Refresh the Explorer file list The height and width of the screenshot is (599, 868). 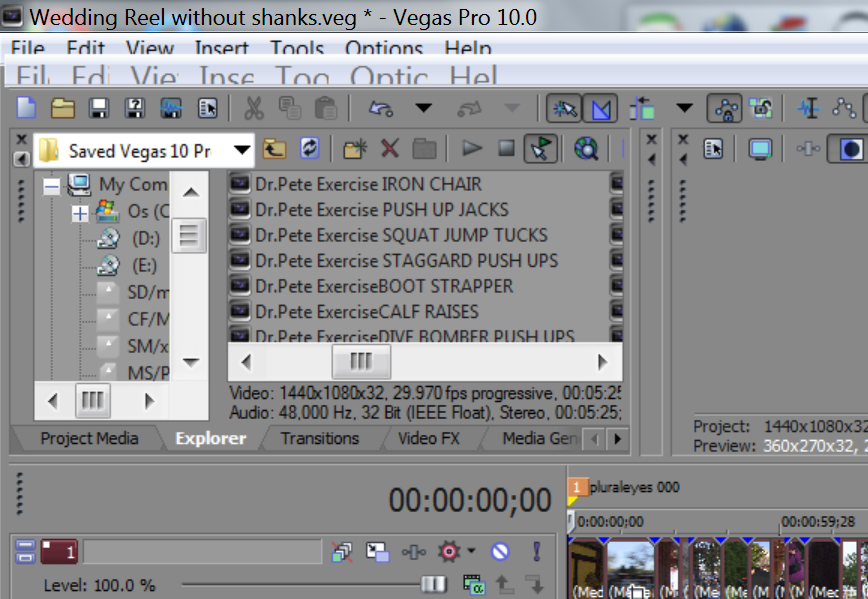tap(310, 149)
